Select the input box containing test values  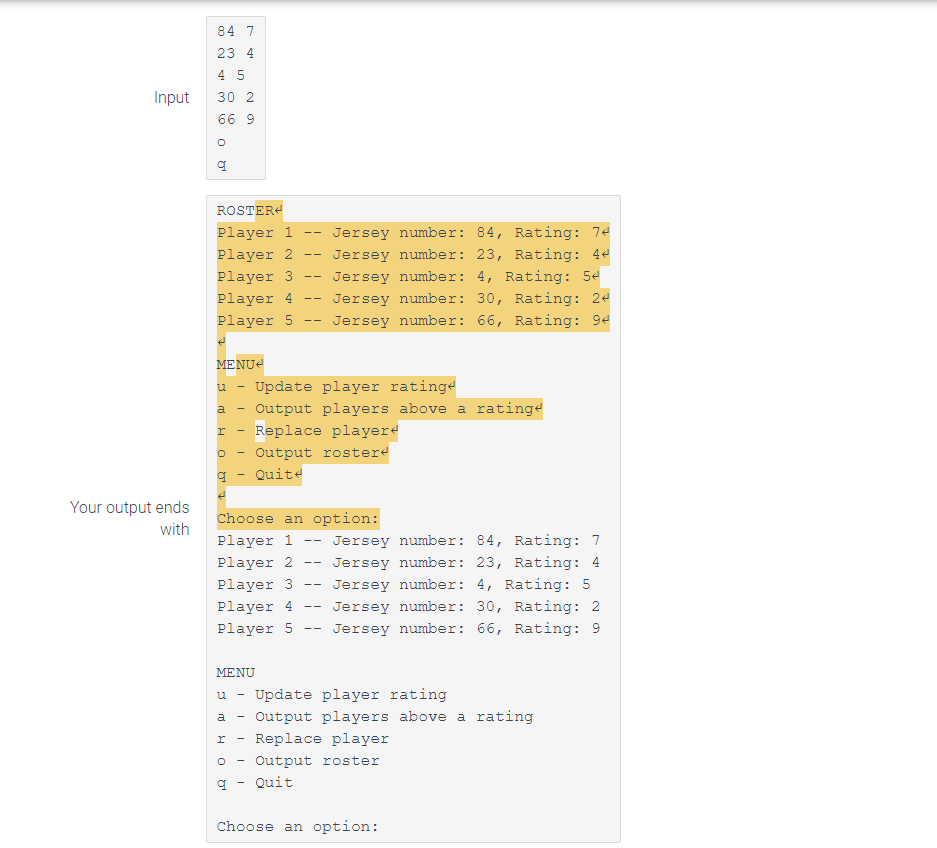point(235,95)
